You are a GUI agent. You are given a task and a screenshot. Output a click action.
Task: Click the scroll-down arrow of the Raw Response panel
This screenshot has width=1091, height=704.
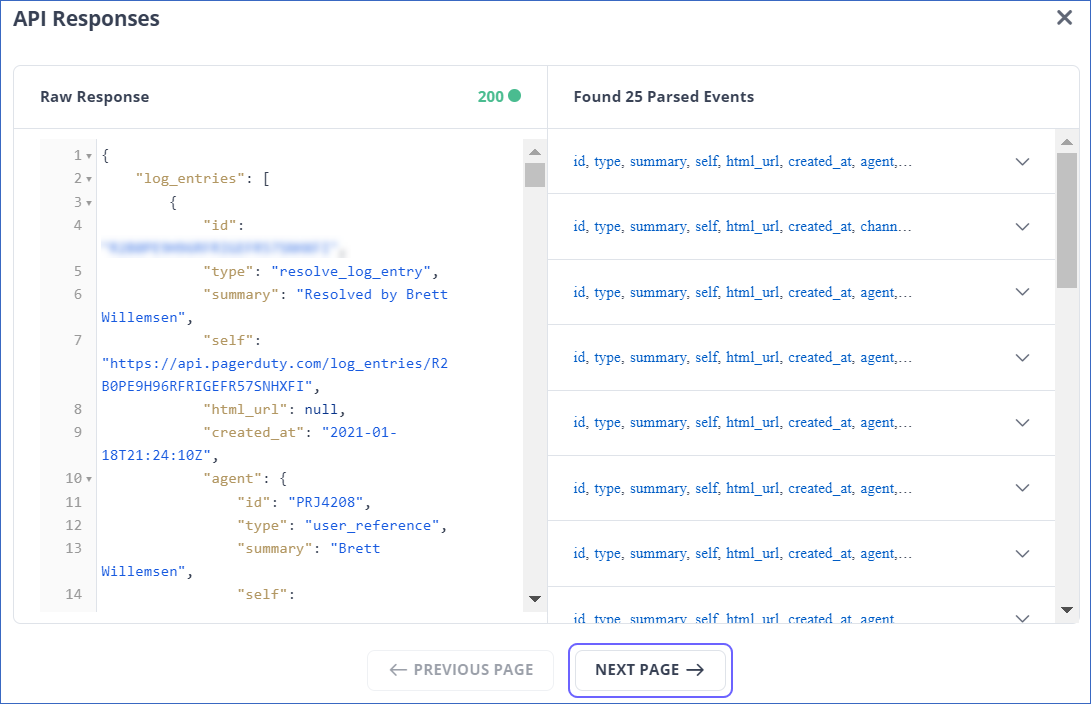click(535, 599)
